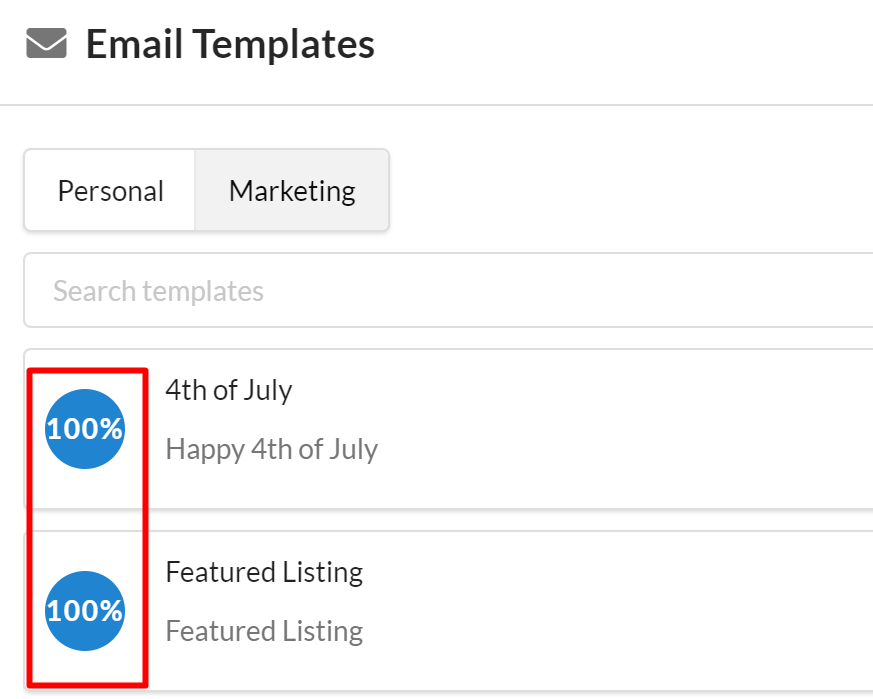
Task: Select the "Happy 4th of July" subject line
Action: (272, 450)
